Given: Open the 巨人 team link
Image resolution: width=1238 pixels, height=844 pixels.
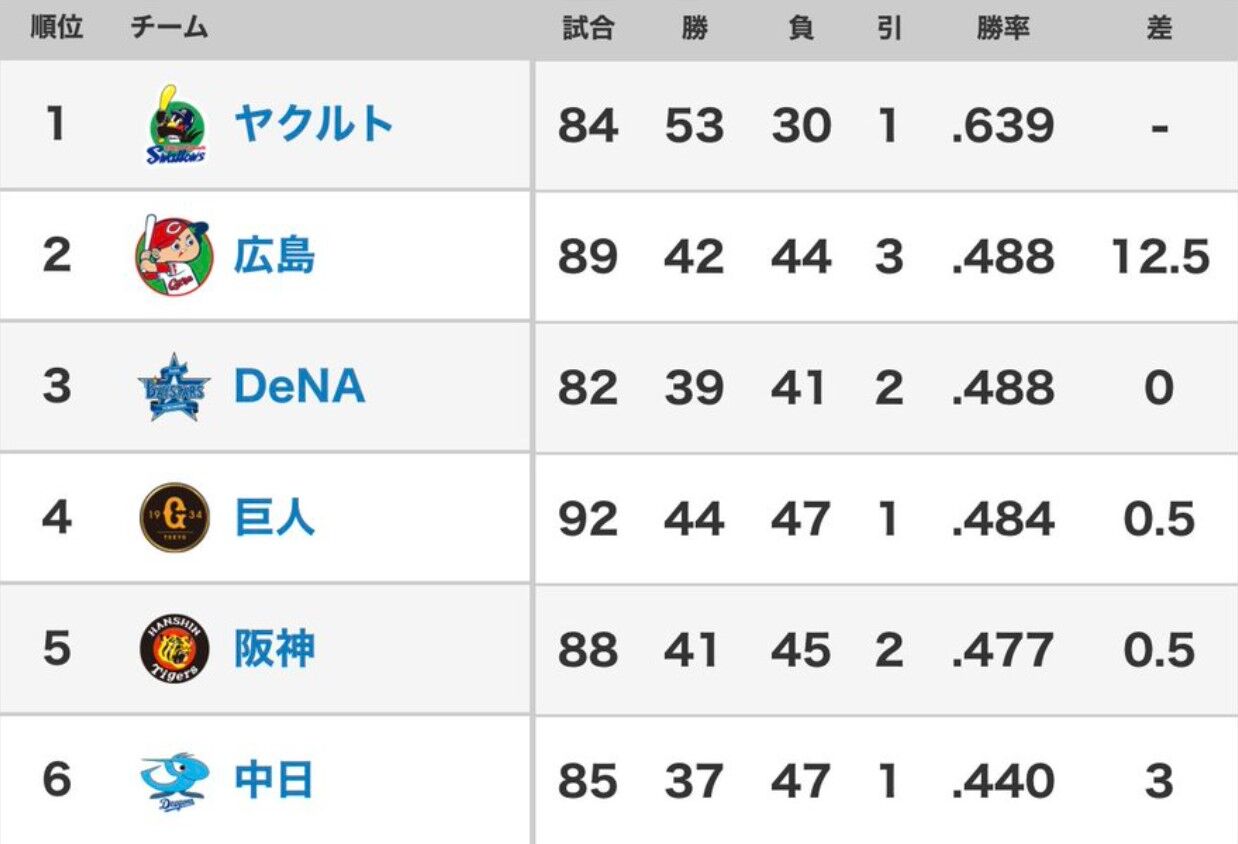Looking at the screenshot, I should point(275,518).
